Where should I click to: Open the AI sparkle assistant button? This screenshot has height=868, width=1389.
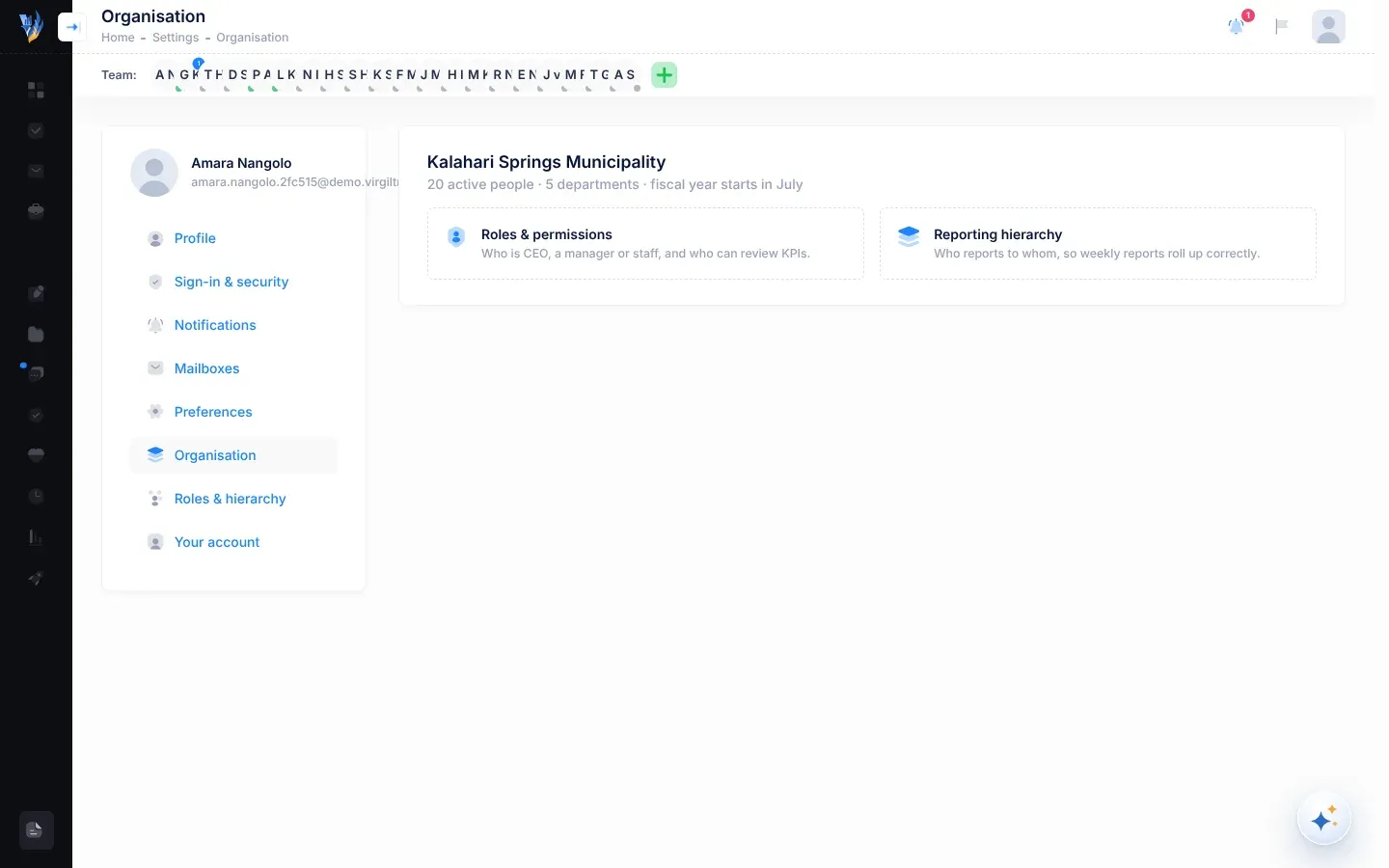(x=1323, y=819)
